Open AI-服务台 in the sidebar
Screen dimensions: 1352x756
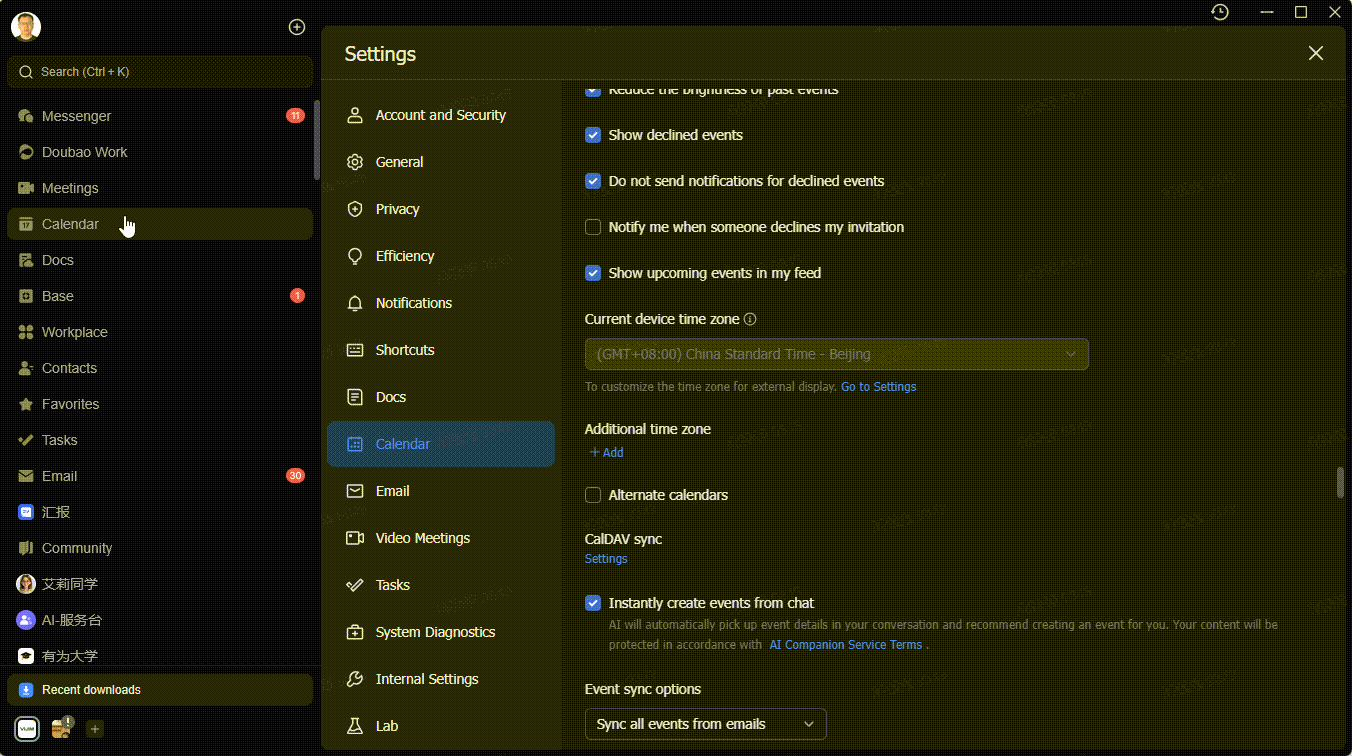coord(160,620)
